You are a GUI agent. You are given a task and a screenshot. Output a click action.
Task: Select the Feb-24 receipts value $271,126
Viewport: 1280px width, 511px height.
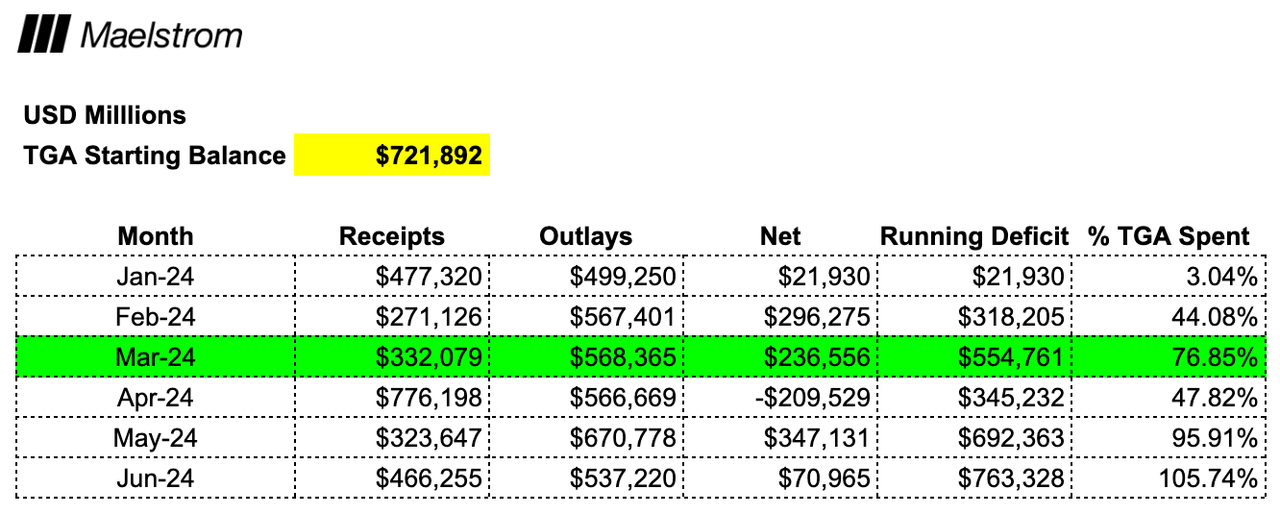point(392,317)
